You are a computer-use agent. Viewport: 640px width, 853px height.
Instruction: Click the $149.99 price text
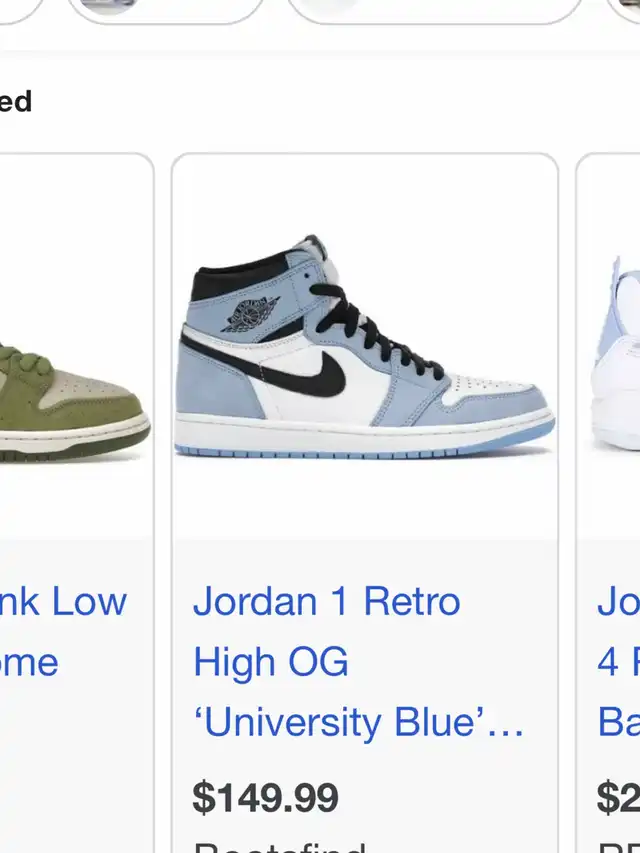click(265, 798)
